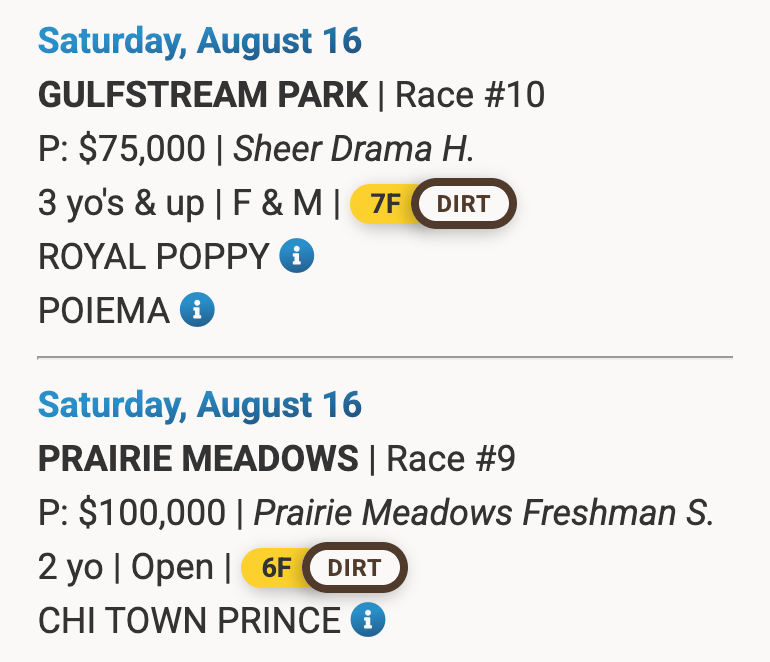Click the DIRT badge in the Prairie Meadows race
Viewport: 770px width, 662px height.
[x=355, y=568]
